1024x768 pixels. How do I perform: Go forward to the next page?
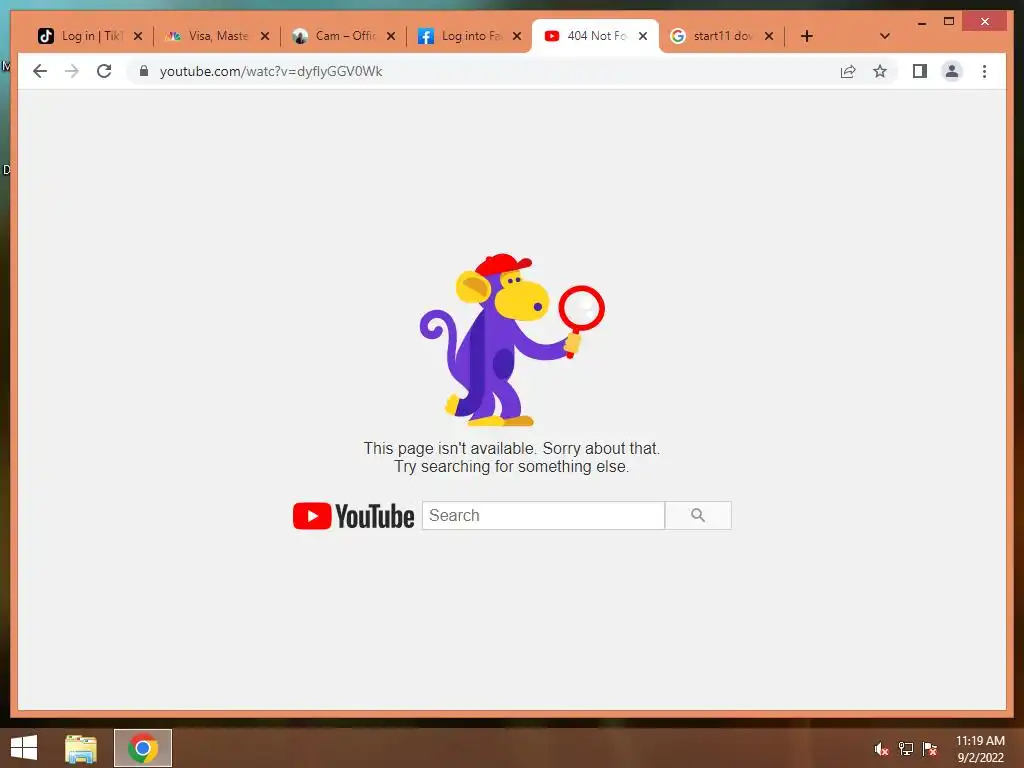(72, 71)
